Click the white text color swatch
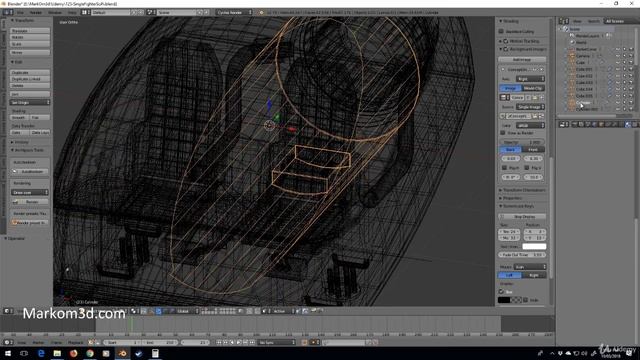The height and width of the screenshot is (360, 640). click(534, 247)
